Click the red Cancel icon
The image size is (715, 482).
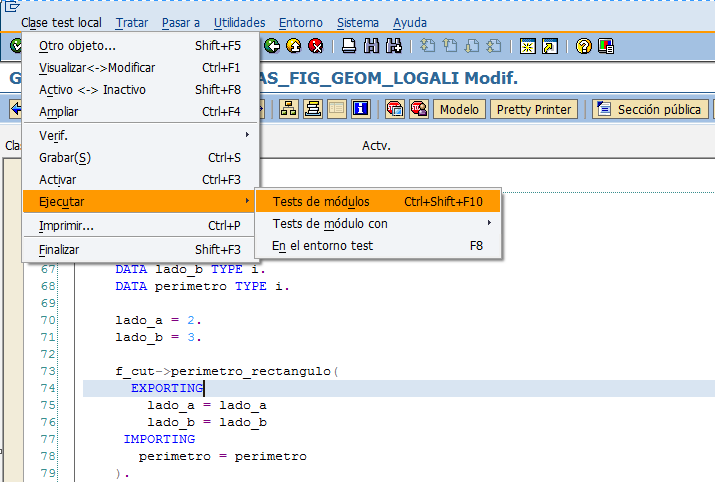pos(316,46)
